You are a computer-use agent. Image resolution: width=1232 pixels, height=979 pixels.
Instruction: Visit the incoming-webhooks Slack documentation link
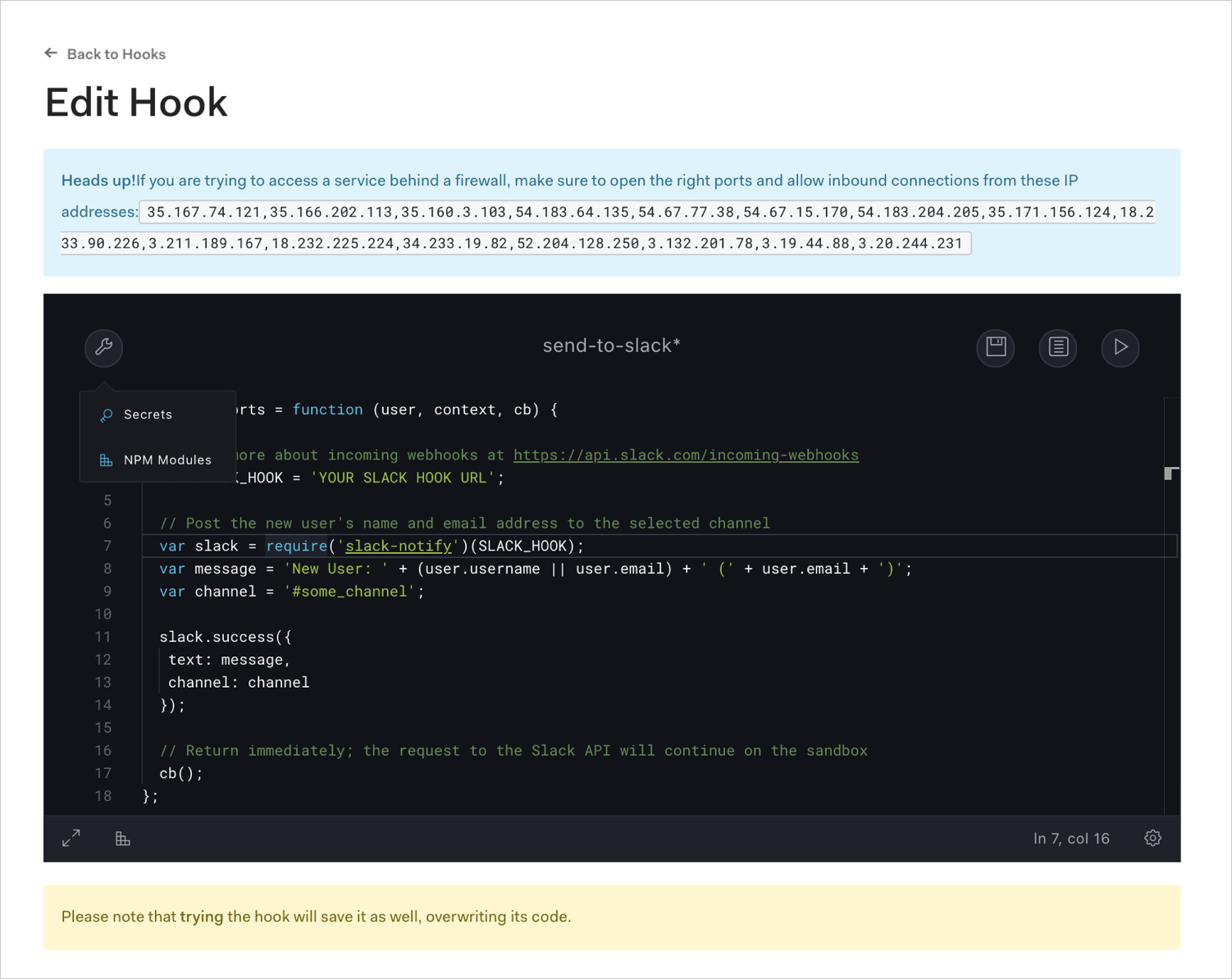[x=686, y=455]
